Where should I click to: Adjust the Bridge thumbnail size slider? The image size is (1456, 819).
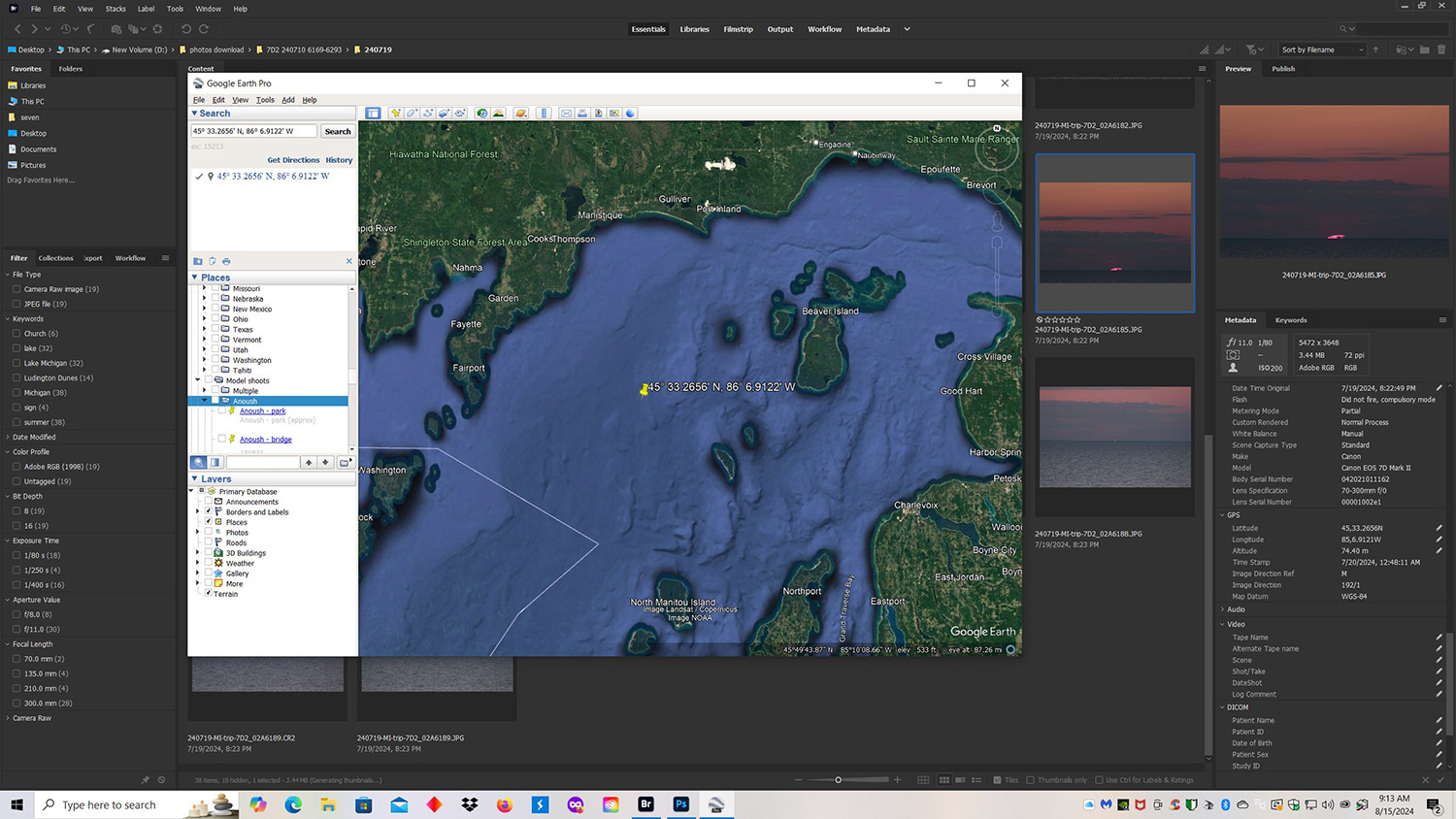click(x=839, y=780)
